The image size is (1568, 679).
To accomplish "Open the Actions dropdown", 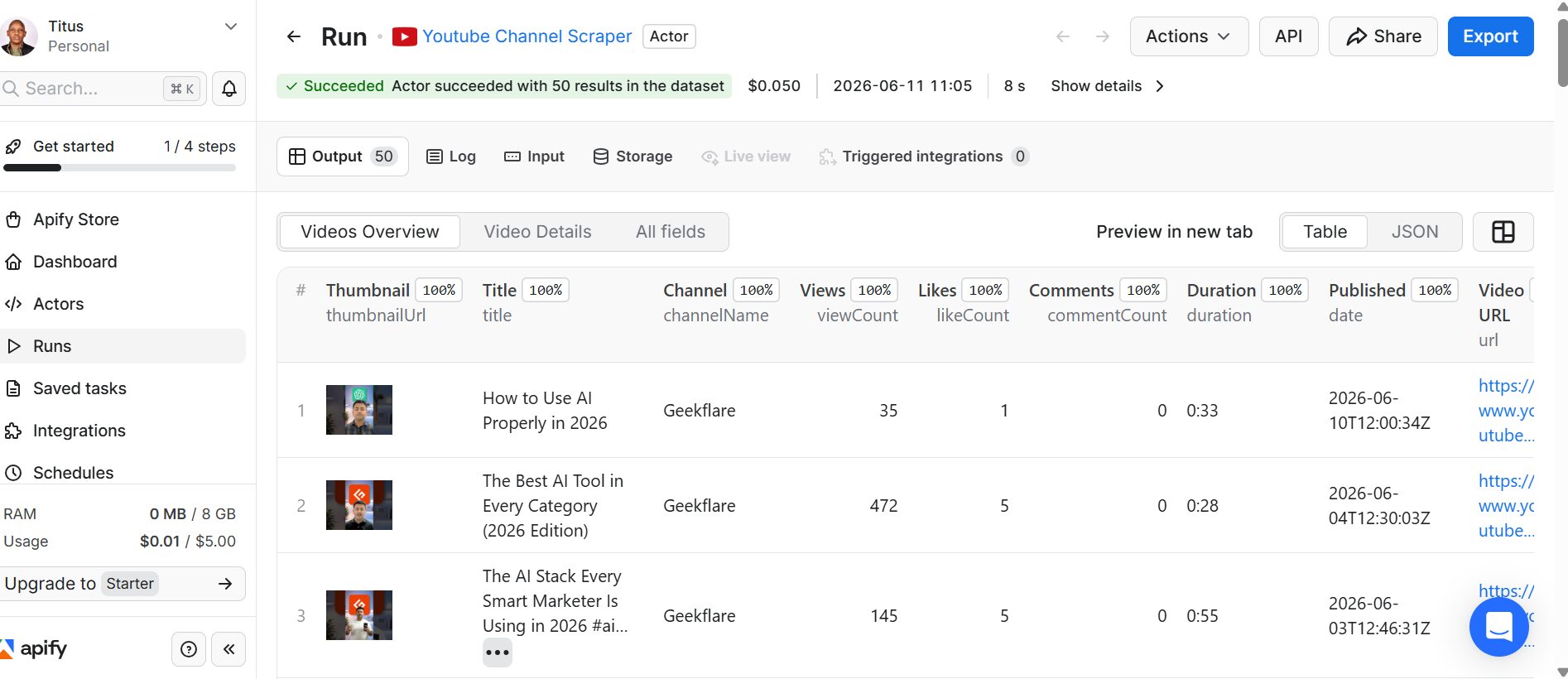I will click(x=1189, y=36).
